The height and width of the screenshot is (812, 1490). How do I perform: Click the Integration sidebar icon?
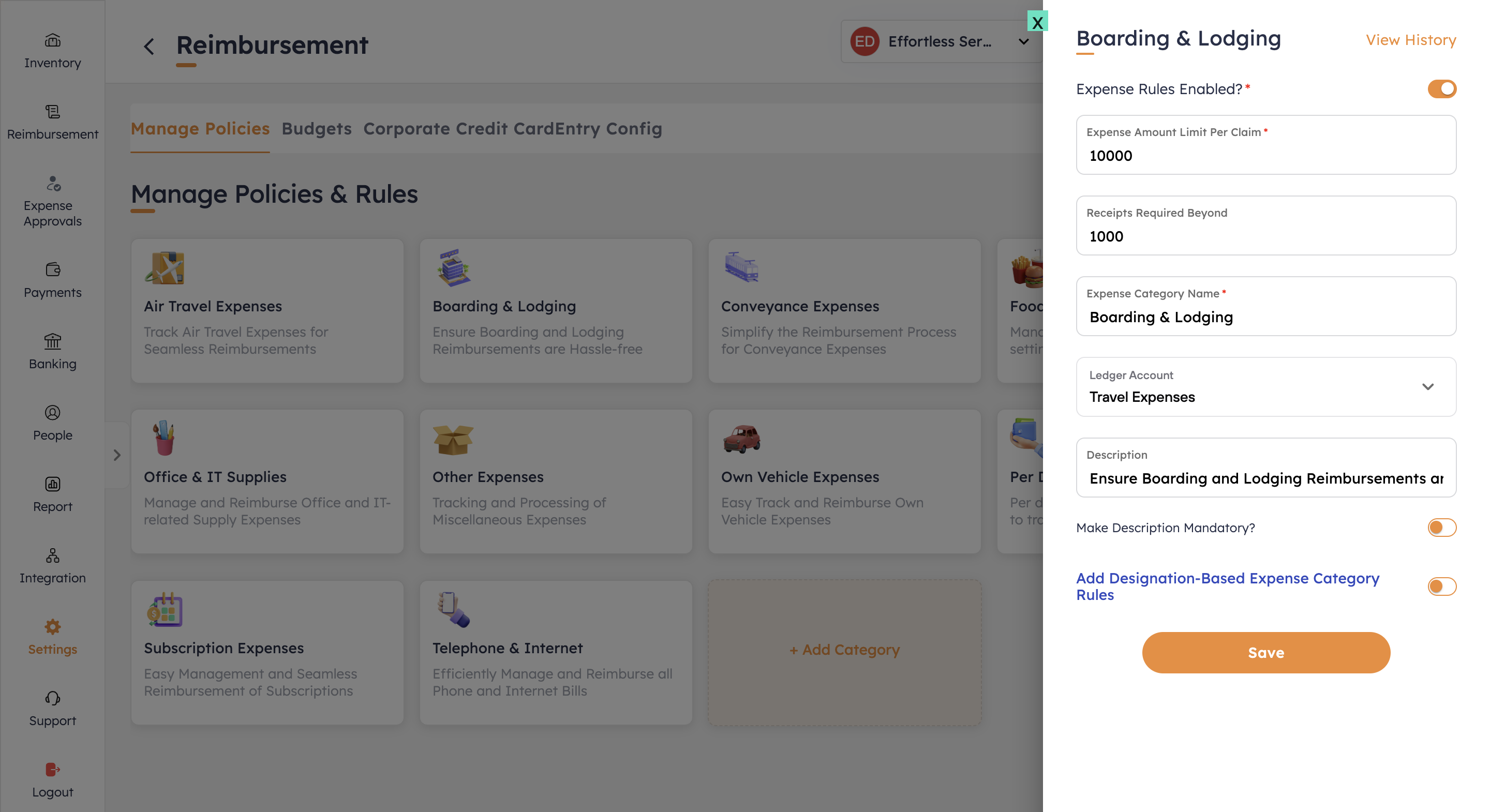click(x=53, y=555)
